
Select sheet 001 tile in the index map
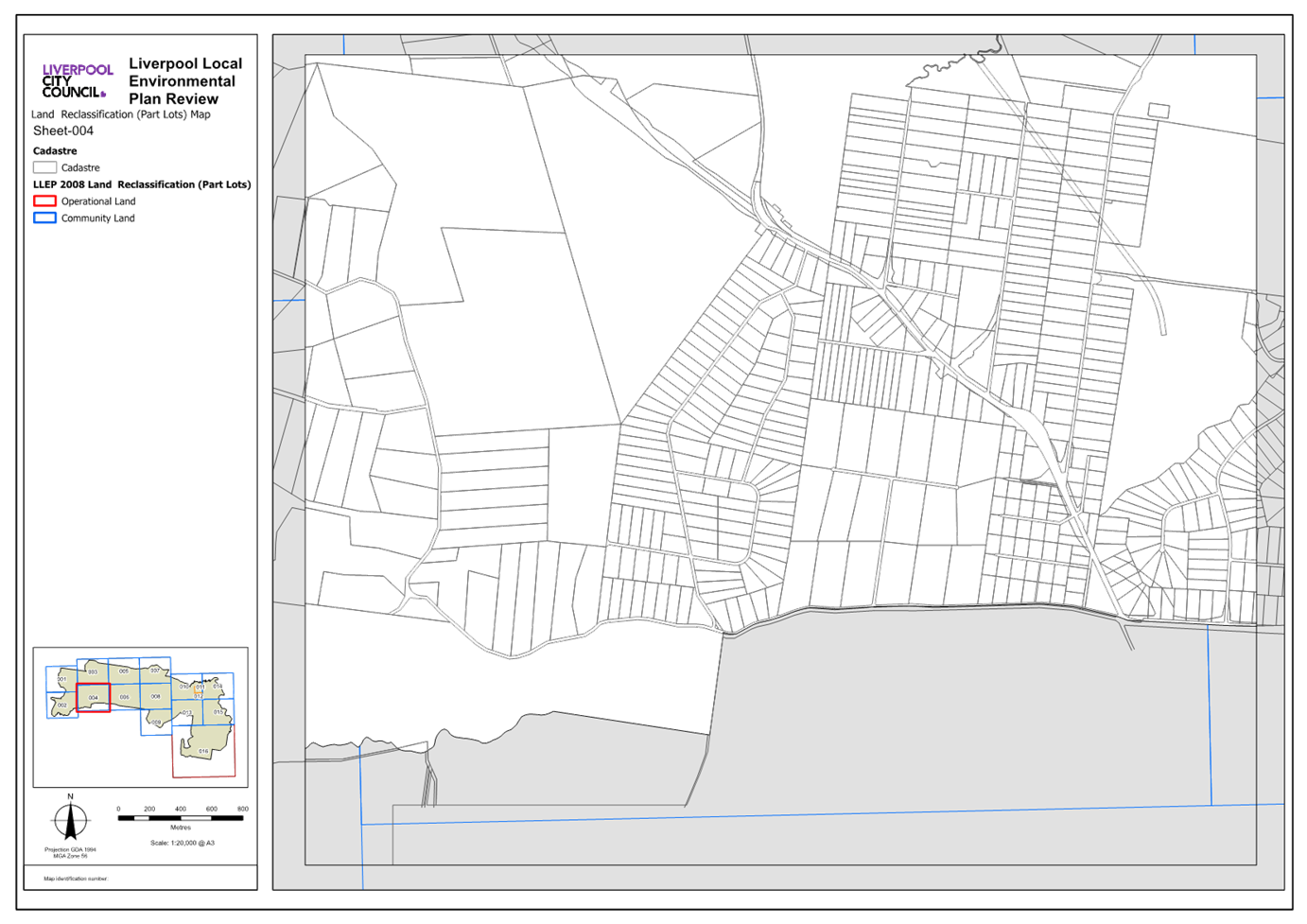(61, 679)
